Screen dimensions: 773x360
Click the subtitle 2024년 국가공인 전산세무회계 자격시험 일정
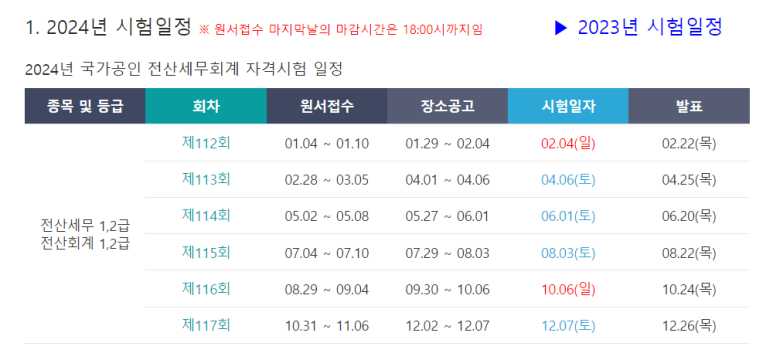point(183,70)
